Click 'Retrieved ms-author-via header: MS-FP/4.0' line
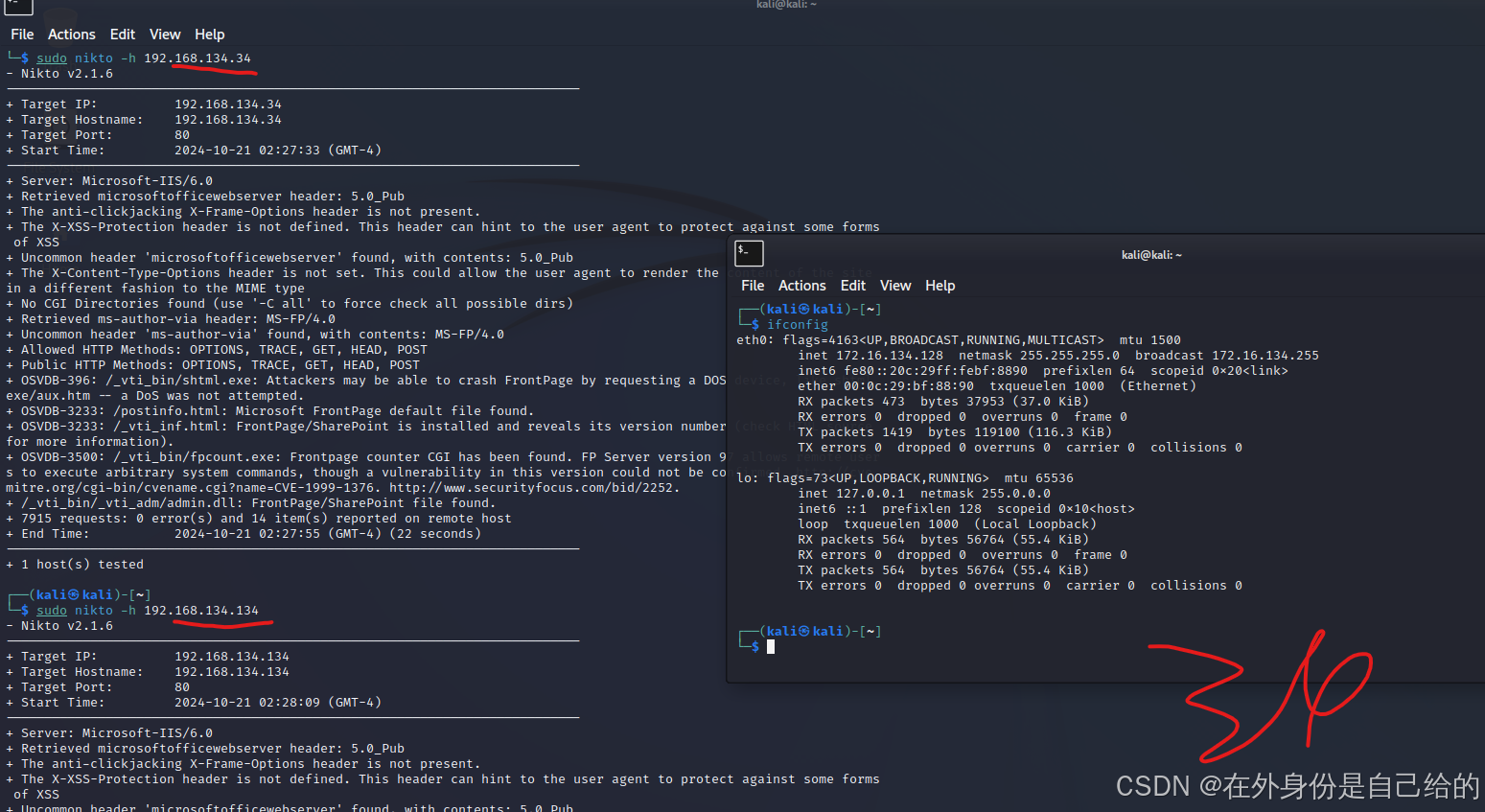1485x812 pixels. (171, 319)
